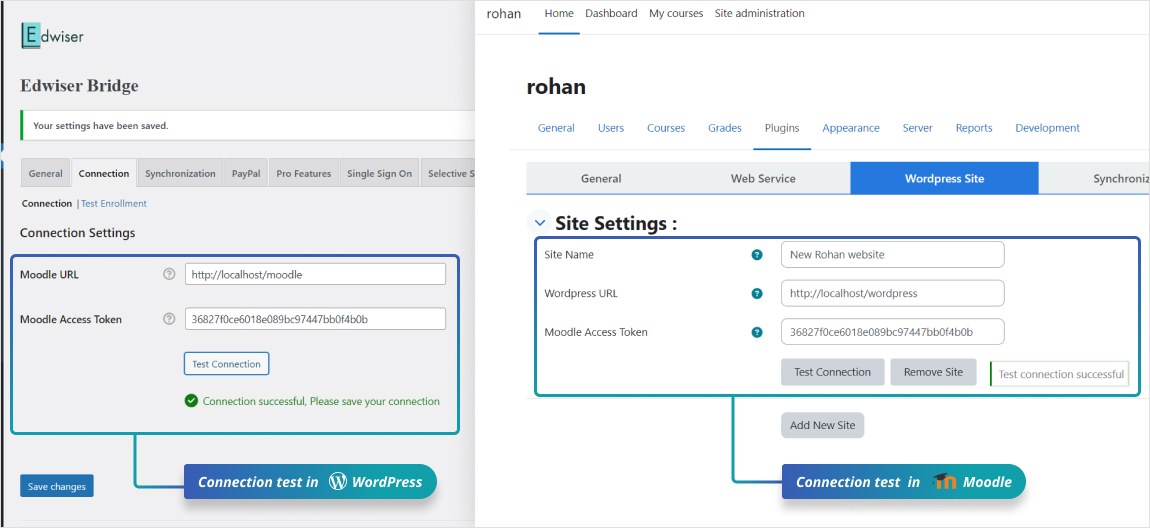Screen dimensions: 1150x528
Task: Click help icon next to Site Name
Action: [x=757, y=254]
